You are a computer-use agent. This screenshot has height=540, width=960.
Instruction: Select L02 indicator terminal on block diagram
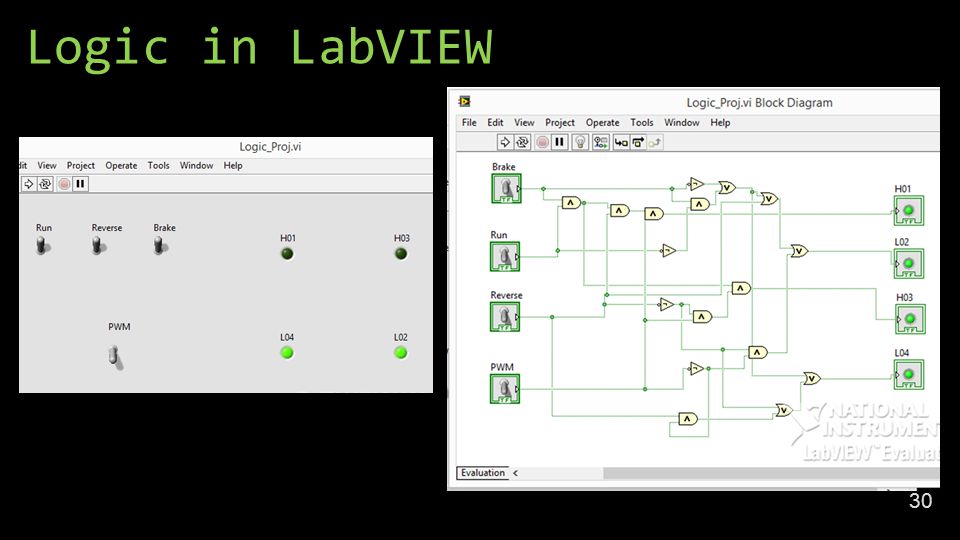909,264
